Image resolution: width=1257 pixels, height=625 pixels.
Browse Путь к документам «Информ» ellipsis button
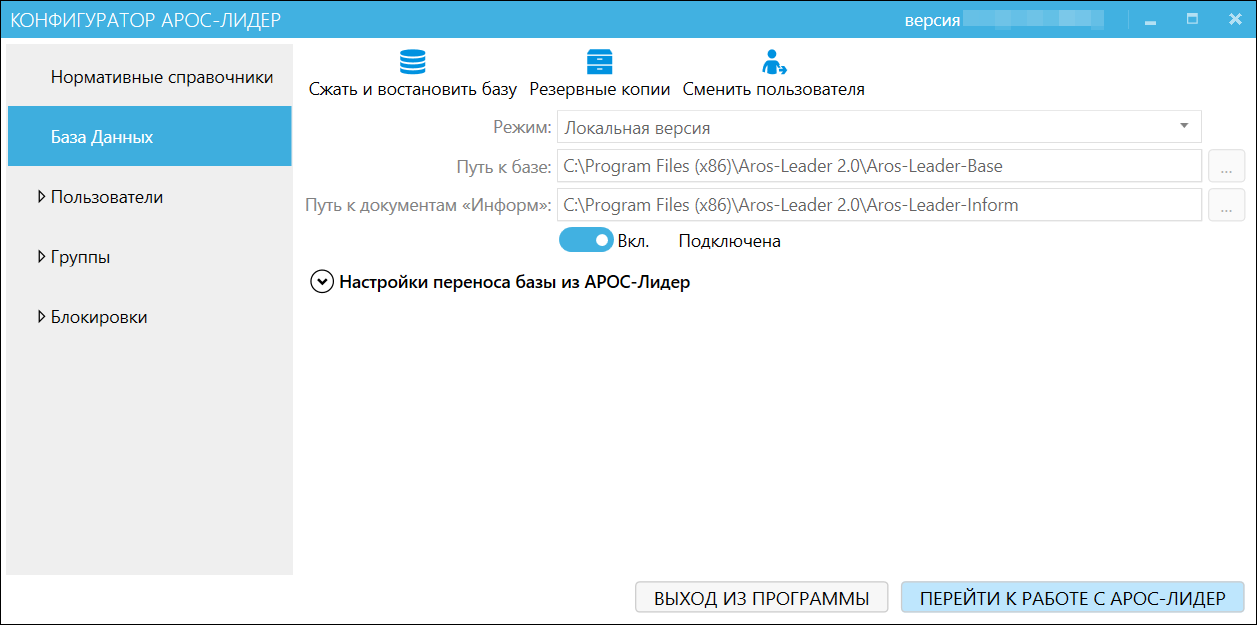point(1226,206)
